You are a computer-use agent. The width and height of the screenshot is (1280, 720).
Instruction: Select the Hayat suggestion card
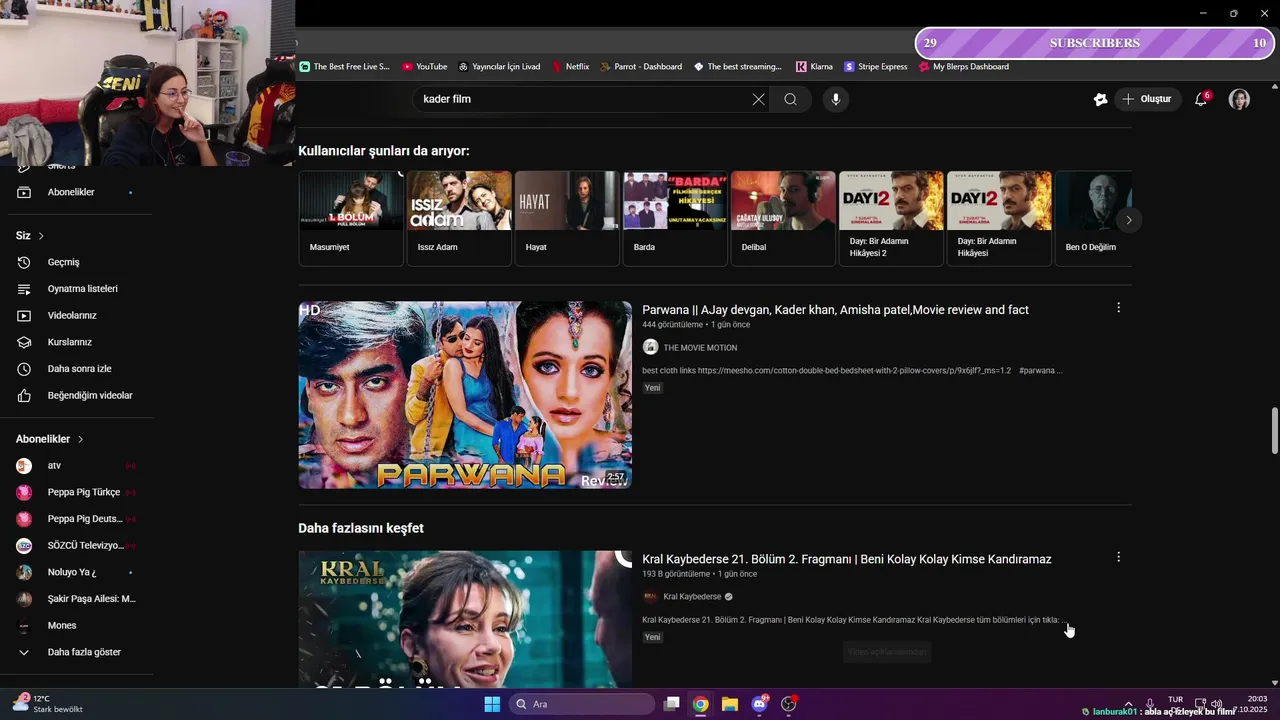567,218
